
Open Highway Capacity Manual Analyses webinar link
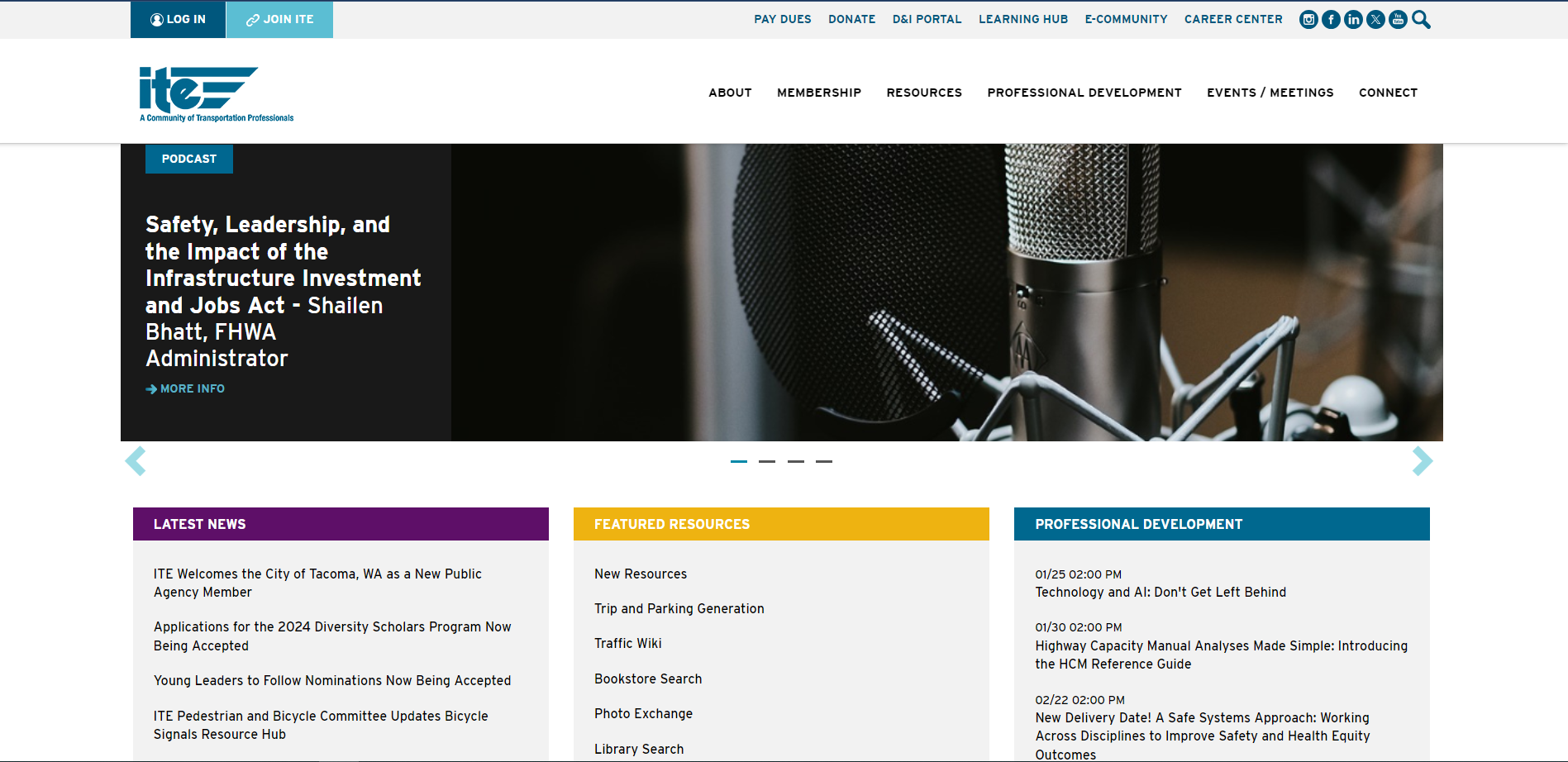click(x=1221, y=655)
